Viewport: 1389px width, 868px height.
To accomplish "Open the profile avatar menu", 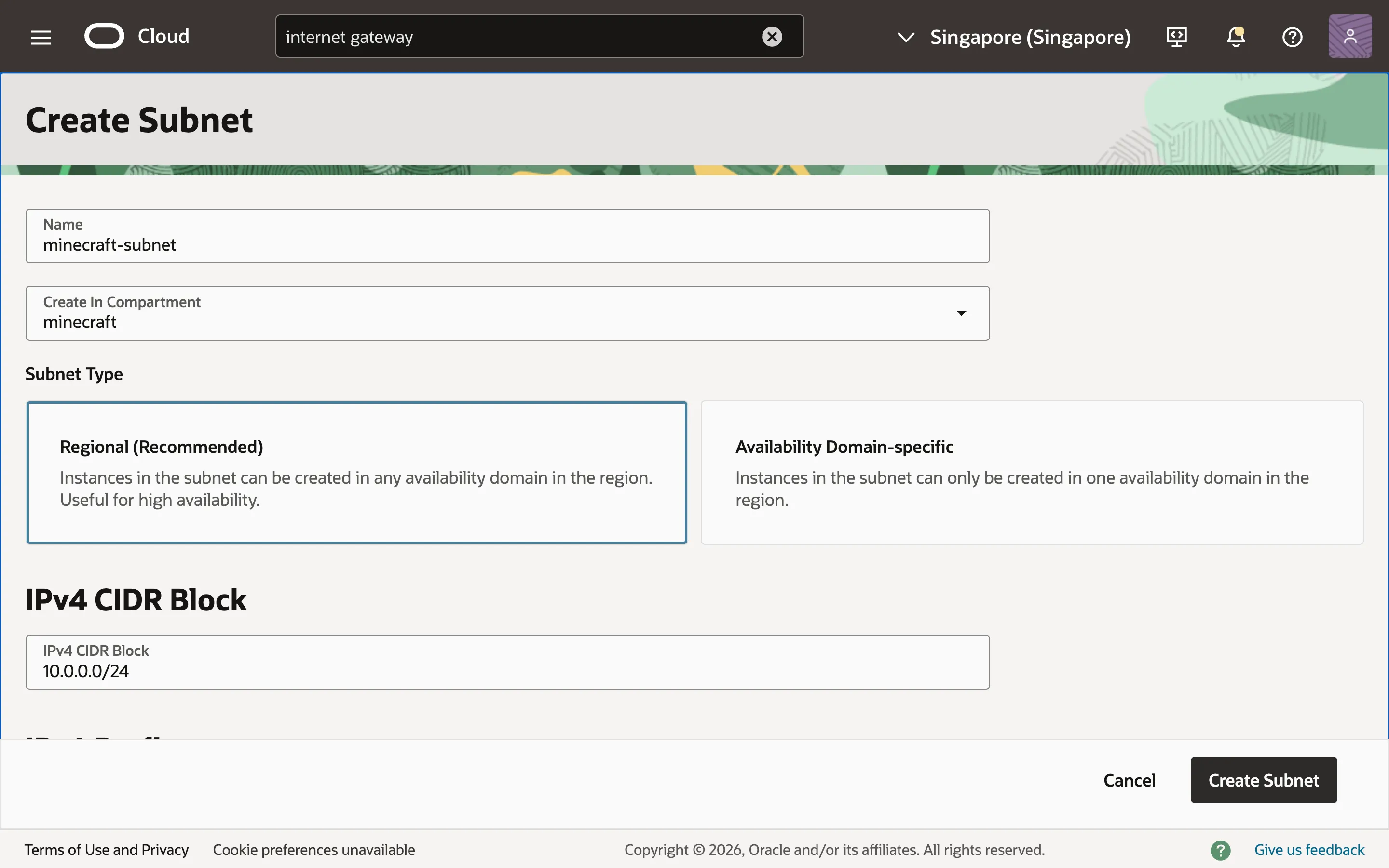I will (x=1349, y=36).
